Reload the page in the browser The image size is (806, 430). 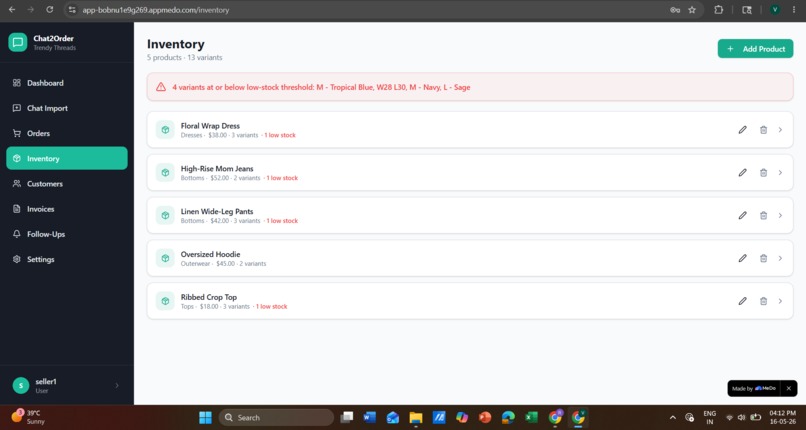click(x=49, y=10)
